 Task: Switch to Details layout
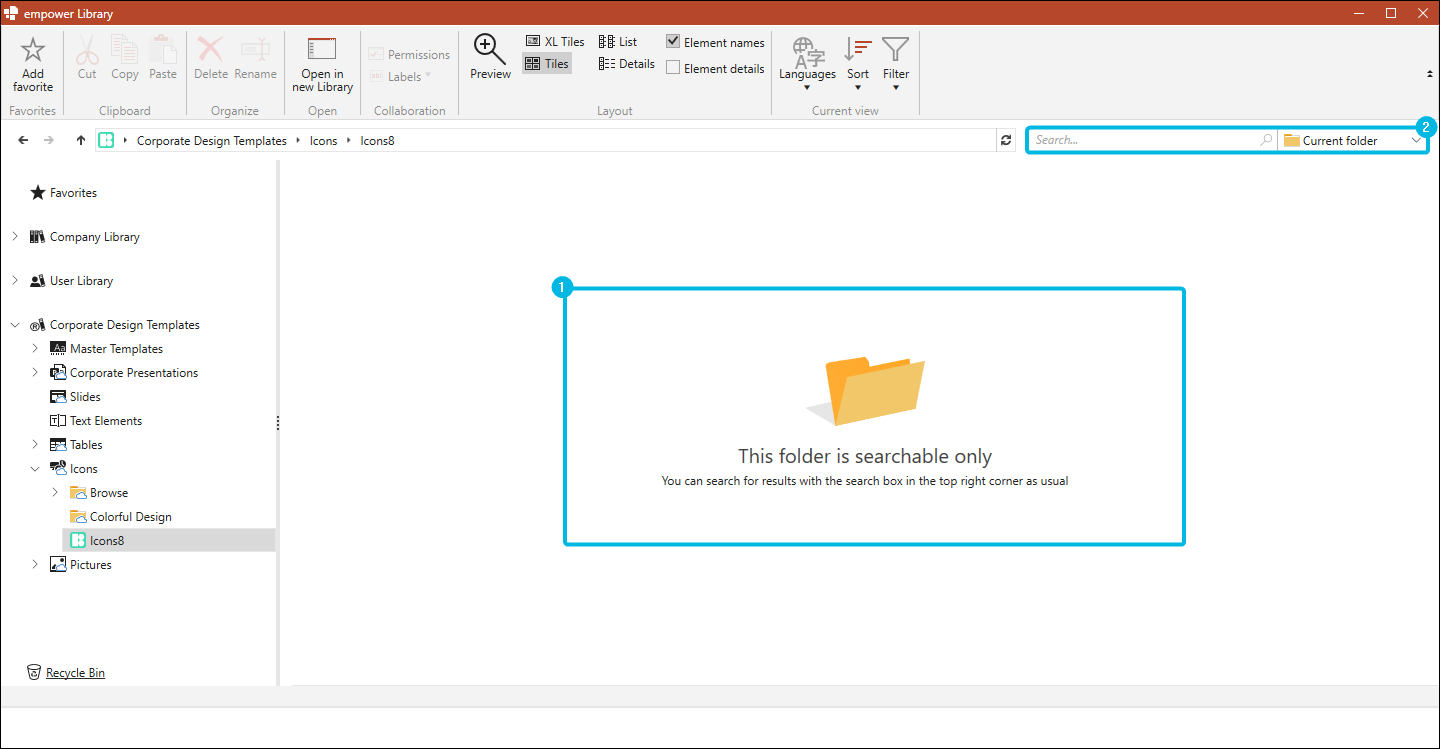627,64
